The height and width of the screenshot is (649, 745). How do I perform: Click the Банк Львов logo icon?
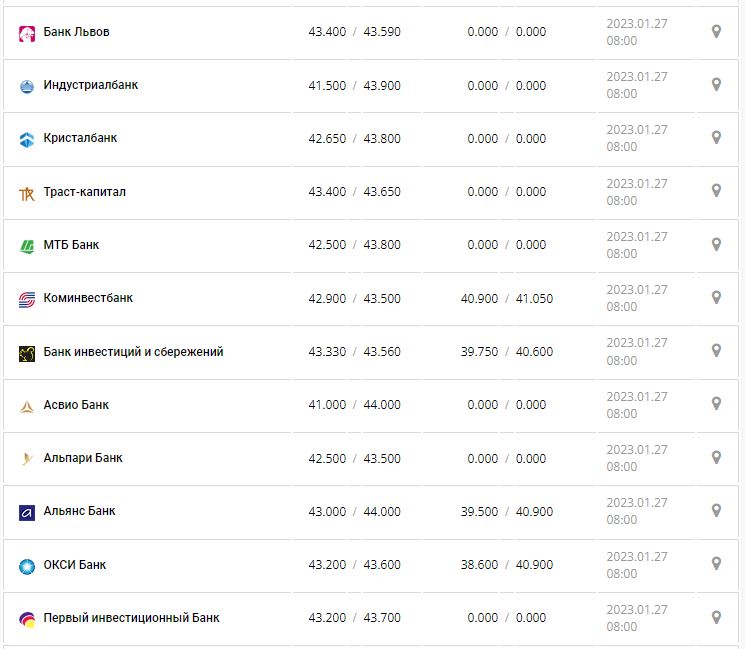click(x=27, y=33)
